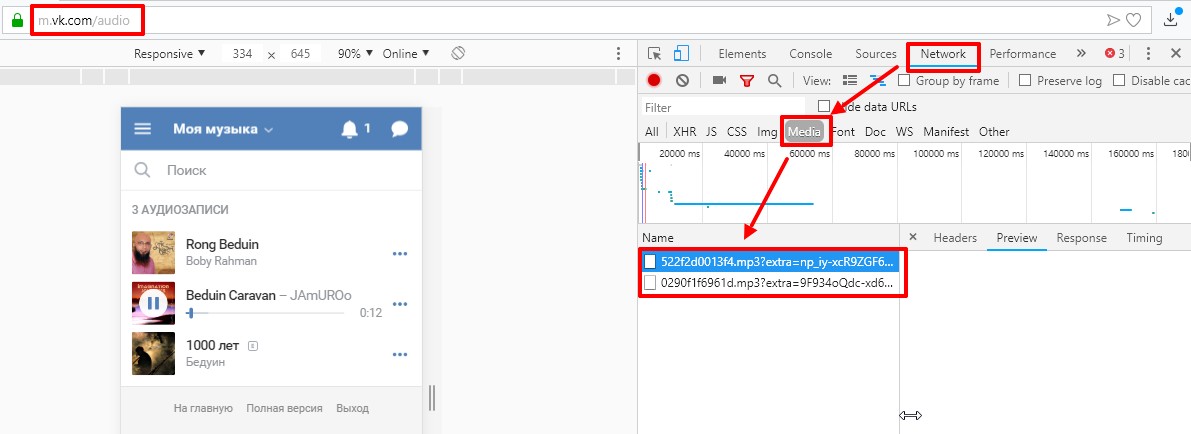The height and width of the screenshot is (434, 1191).
Task: Enable Group by frame checkbox
Action: 904,81
